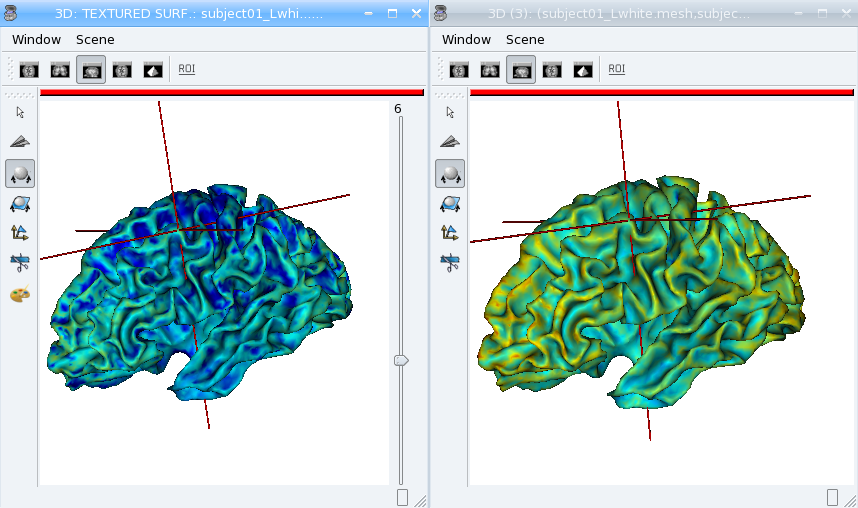
Task: Toggle the pressed third view button in left window
Action: point(91,70)
